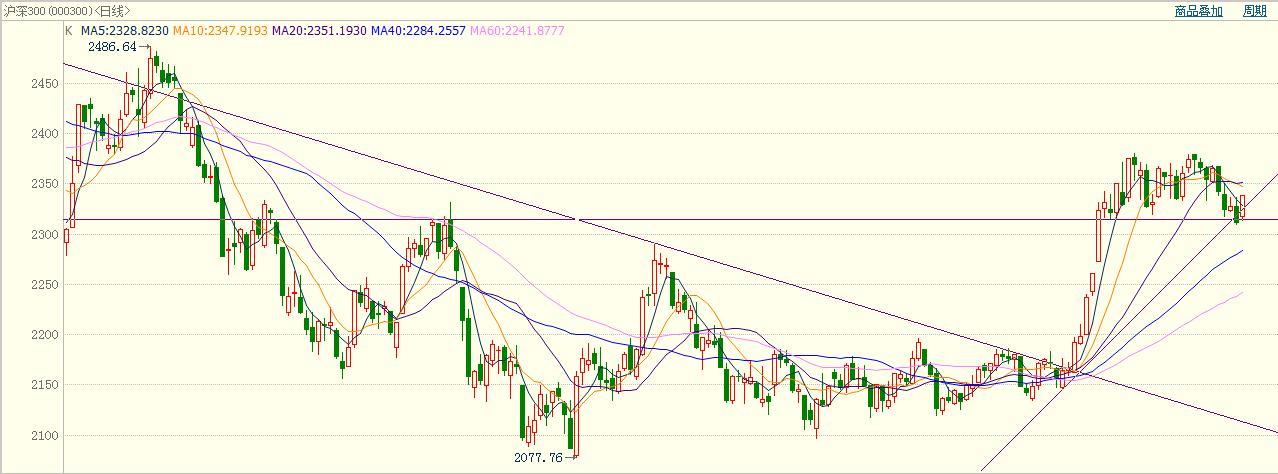Select the MA5:2328.8230 indicator label
This screenshot has width=1278, height=474.
(124, 31)
